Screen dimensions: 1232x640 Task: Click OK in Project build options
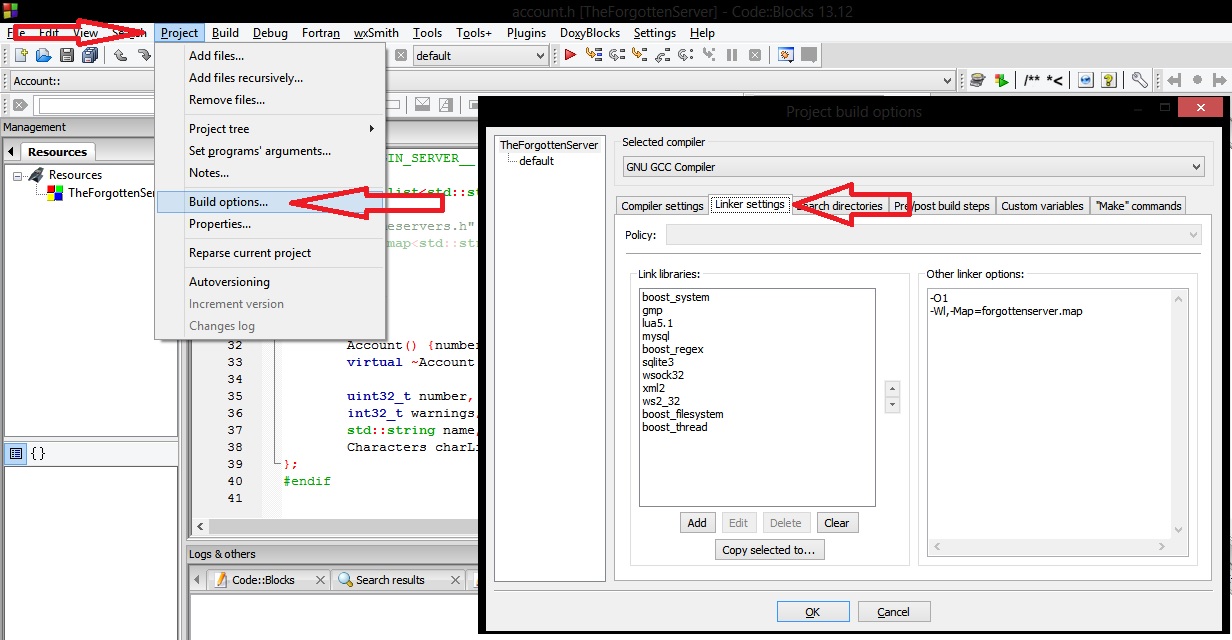[813, 612]
